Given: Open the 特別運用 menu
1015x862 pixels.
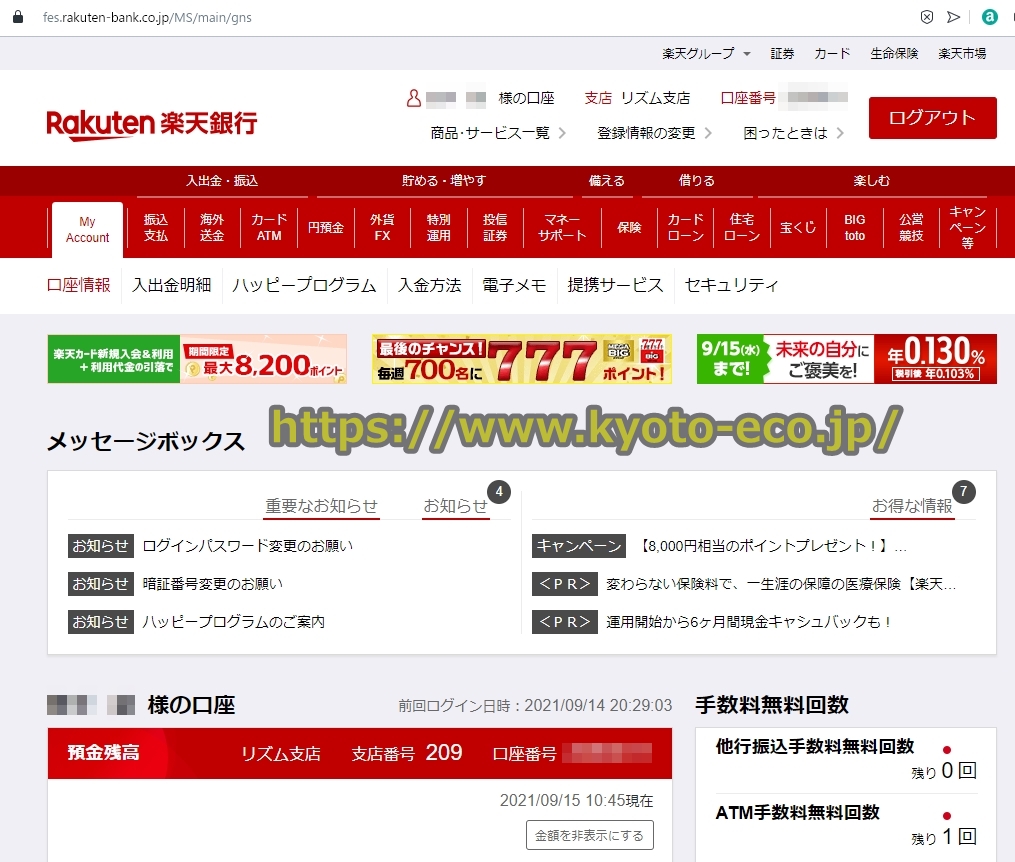Looking at the screenshot, I should point(438,228).
